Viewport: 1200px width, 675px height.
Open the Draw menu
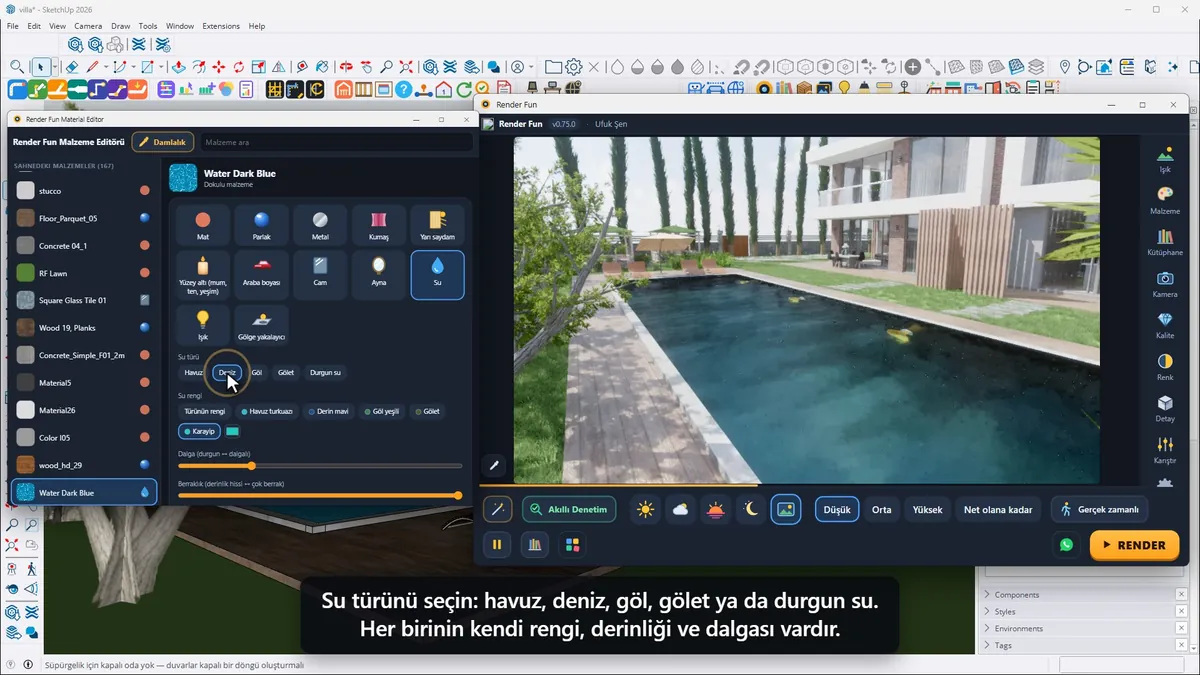[120, 26]
